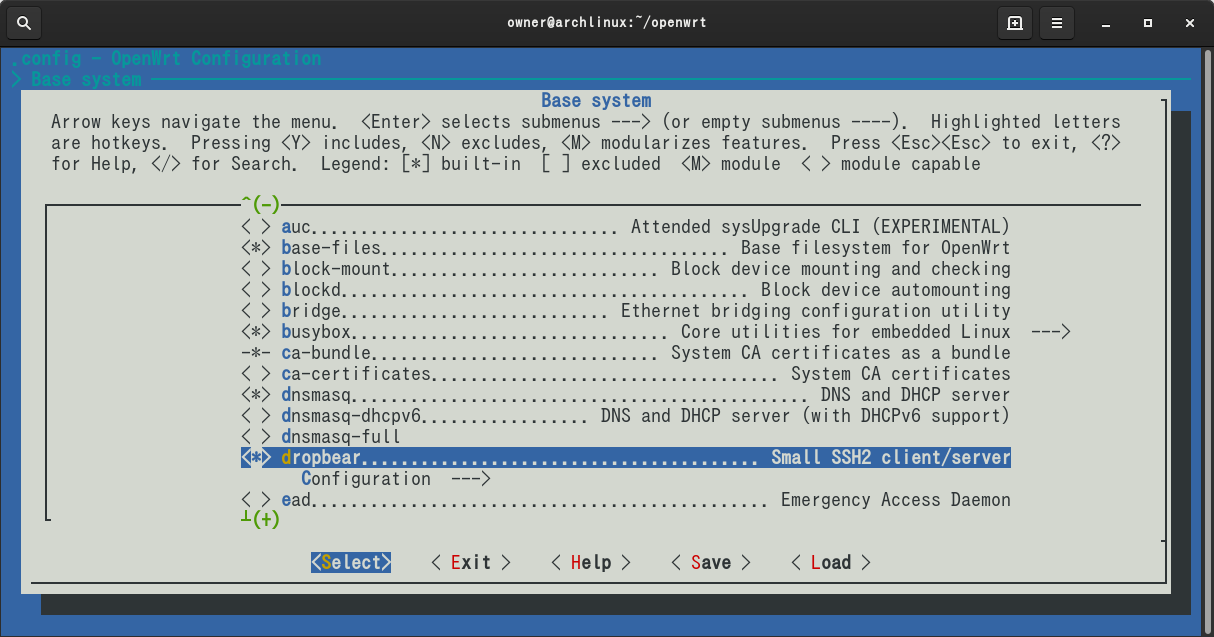Select the ca-certificates entry name
Viewport: 1214px width, 637px height.
coord(356,374)
